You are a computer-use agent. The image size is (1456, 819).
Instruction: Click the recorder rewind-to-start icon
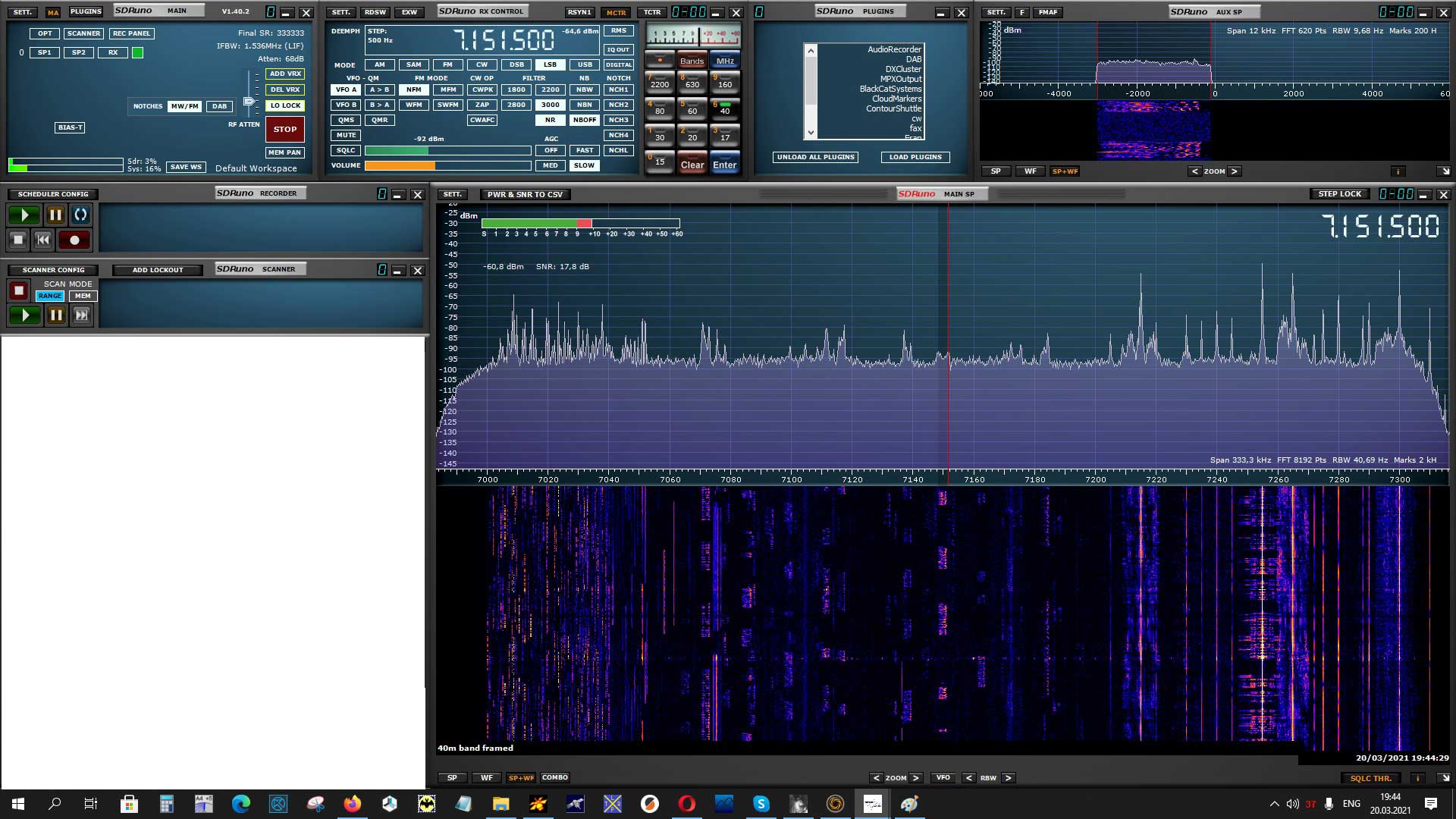coord(43,240)
